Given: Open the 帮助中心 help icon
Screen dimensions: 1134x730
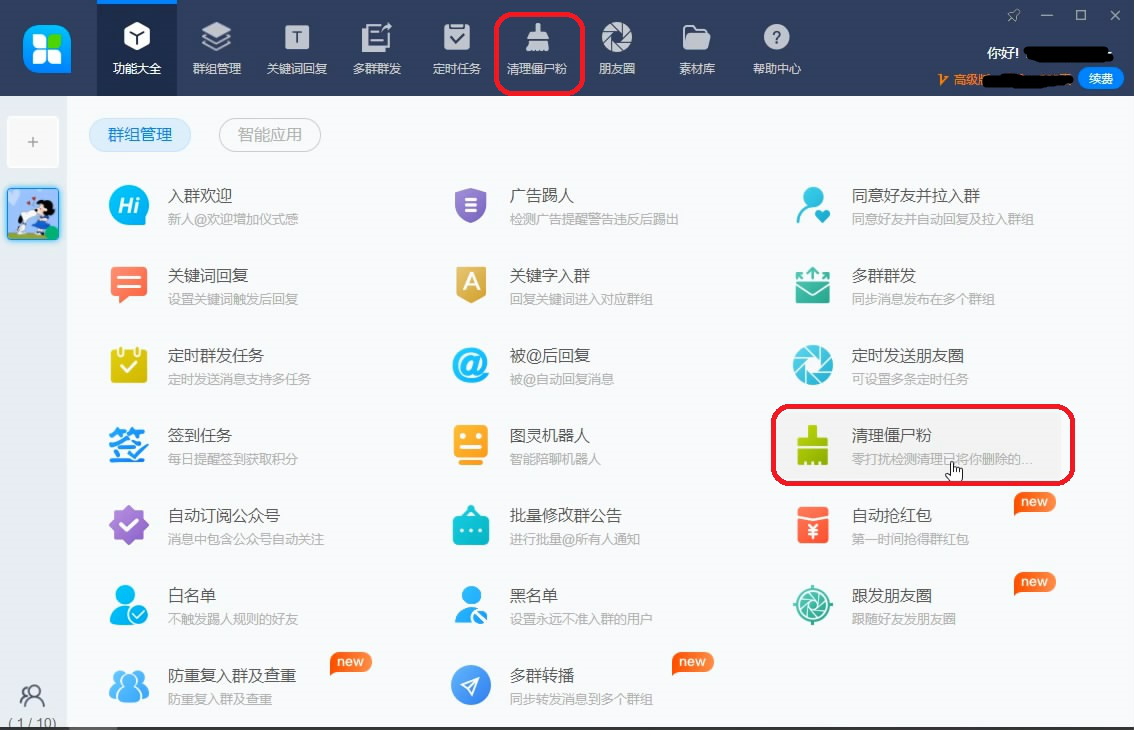Looking at the screenshot, I should click(776, 47).
